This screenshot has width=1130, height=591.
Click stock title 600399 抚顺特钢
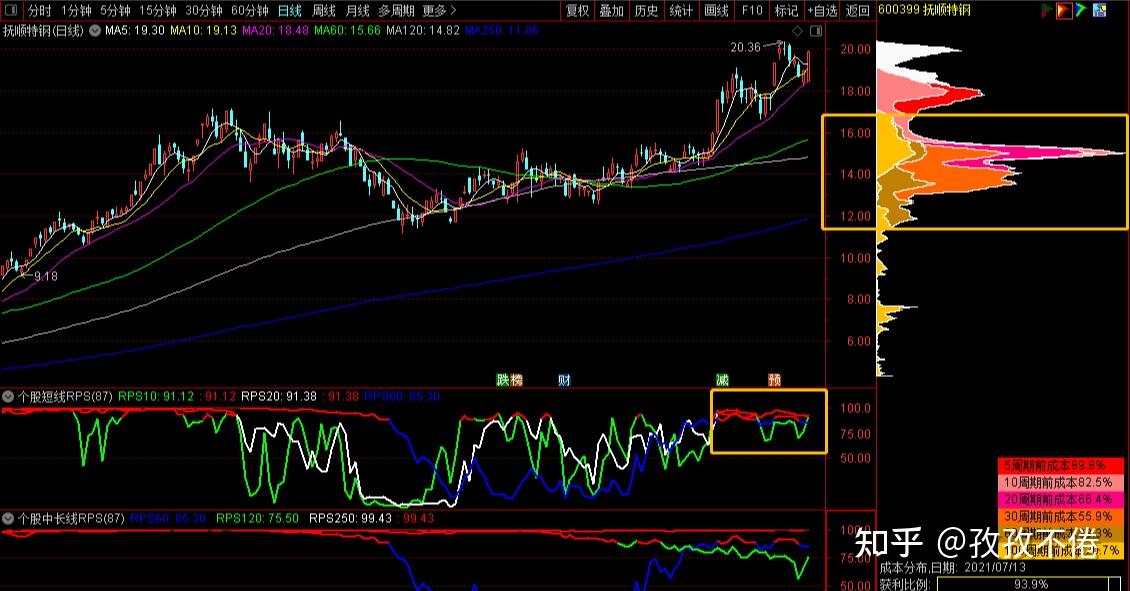[925, 9]
